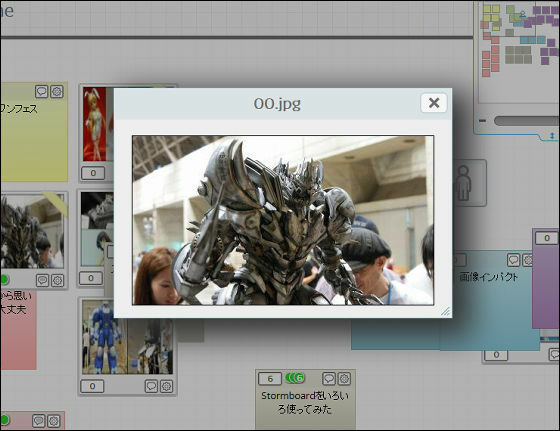Image resolution: width=560 pixels, height=431 pixels.
Task: Click the vote count 0 on the purple note
Action: pyautogui.click(x=547, y=238)
